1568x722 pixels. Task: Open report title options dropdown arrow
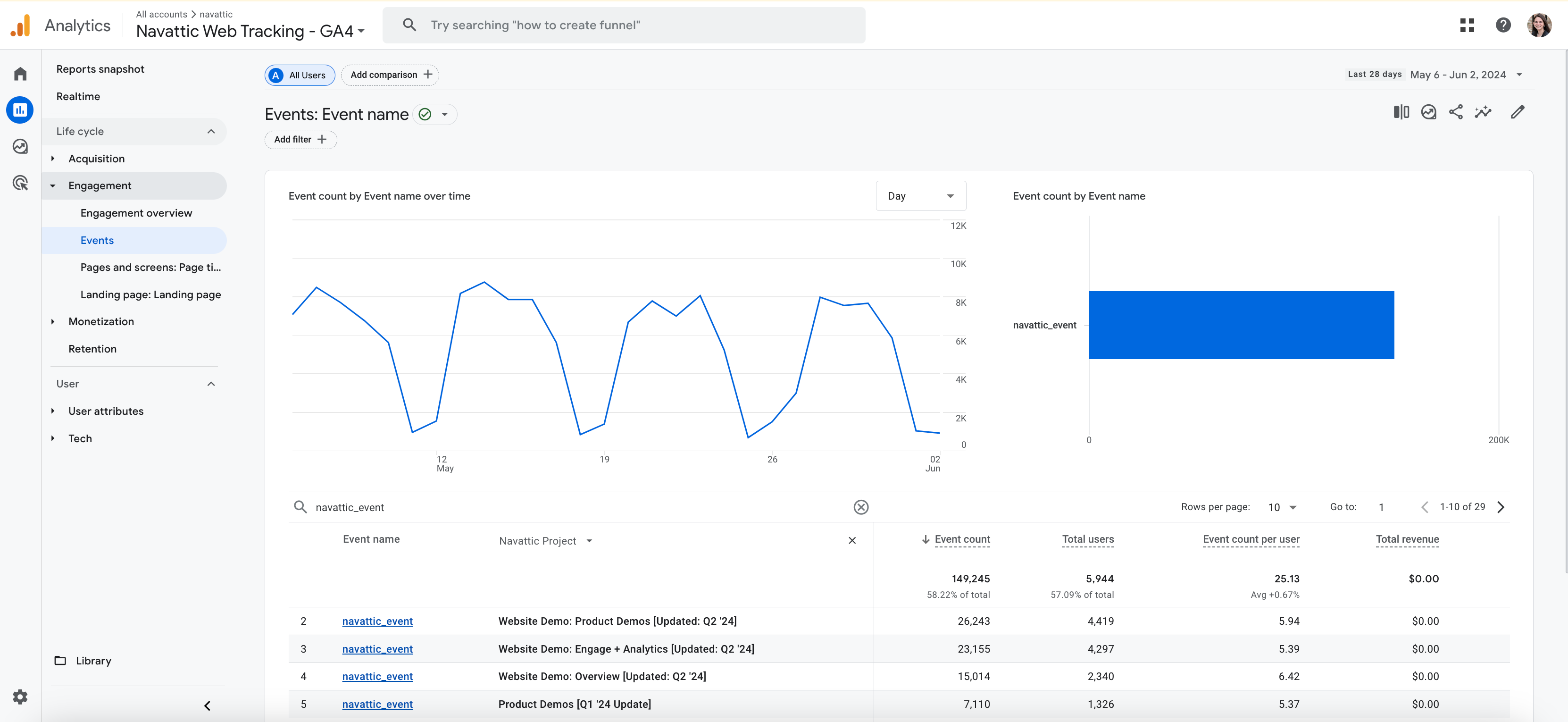click(x=445, y=115)
